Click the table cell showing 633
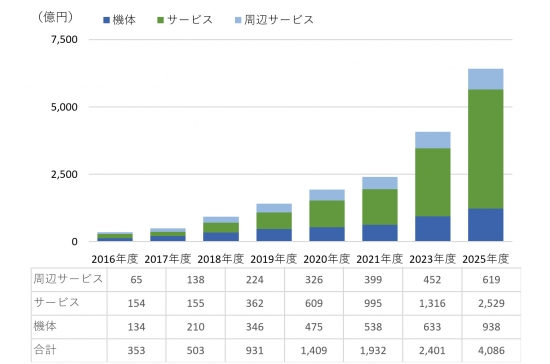This screenshot has width=550, height=364. pyautogui.click(x=432, y=327)
